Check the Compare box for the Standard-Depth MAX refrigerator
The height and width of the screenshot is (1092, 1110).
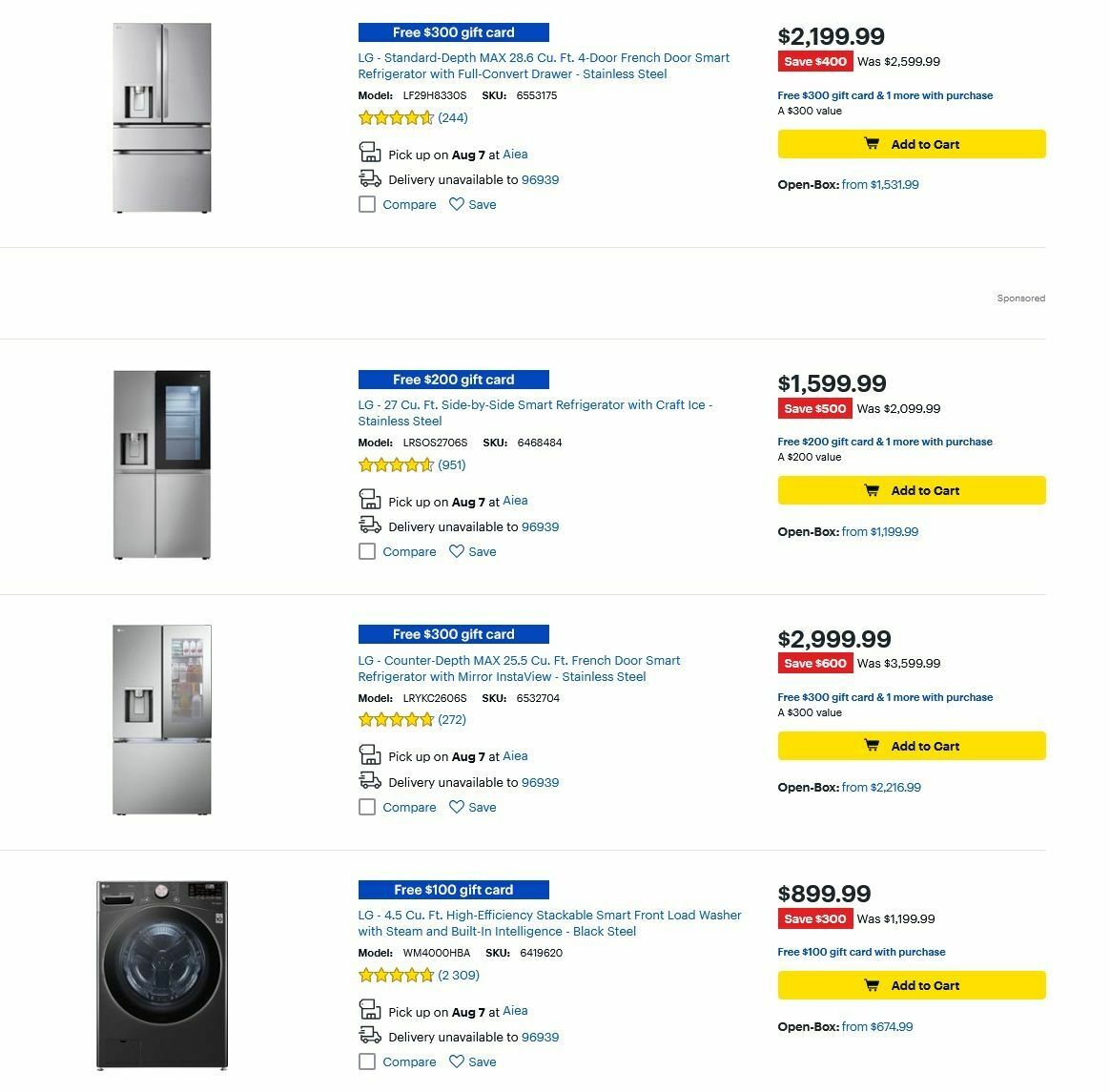point(367,203)
